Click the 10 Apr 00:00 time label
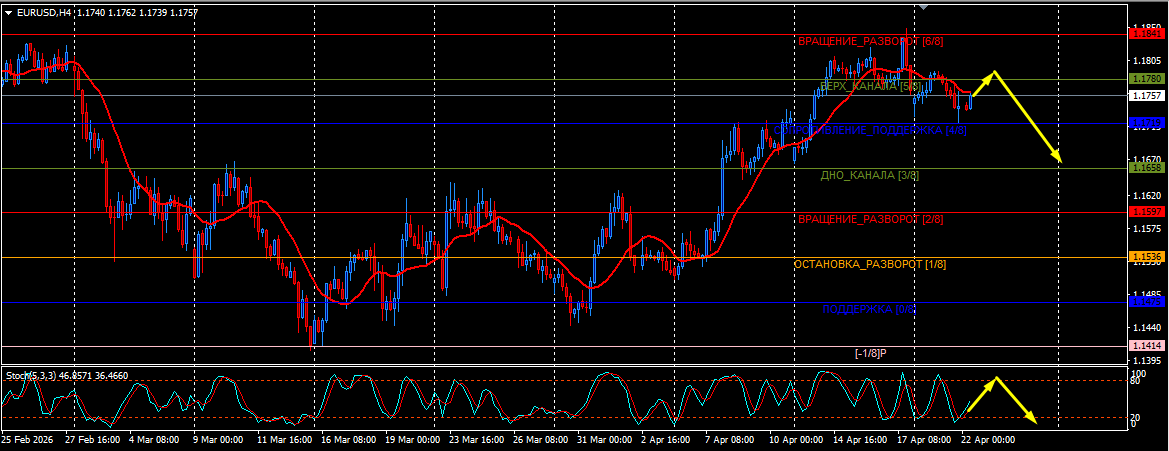Screen dimensions: 1169x451 (797, 440)
